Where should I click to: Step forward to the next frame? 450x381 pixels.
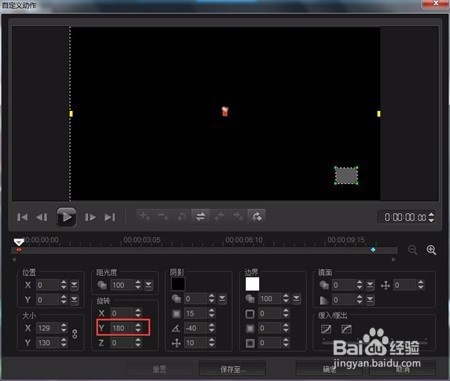click(90, 217)
